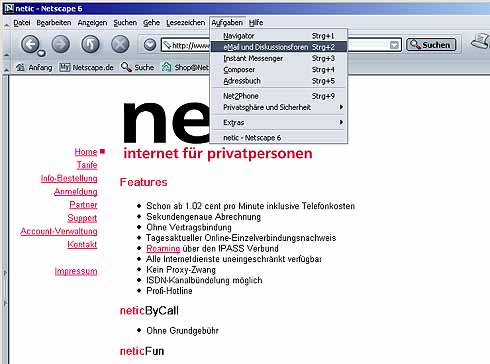
Task: Click 'ISDN-Kanalbündelung möglich' list item
Action: click(204, 280)
